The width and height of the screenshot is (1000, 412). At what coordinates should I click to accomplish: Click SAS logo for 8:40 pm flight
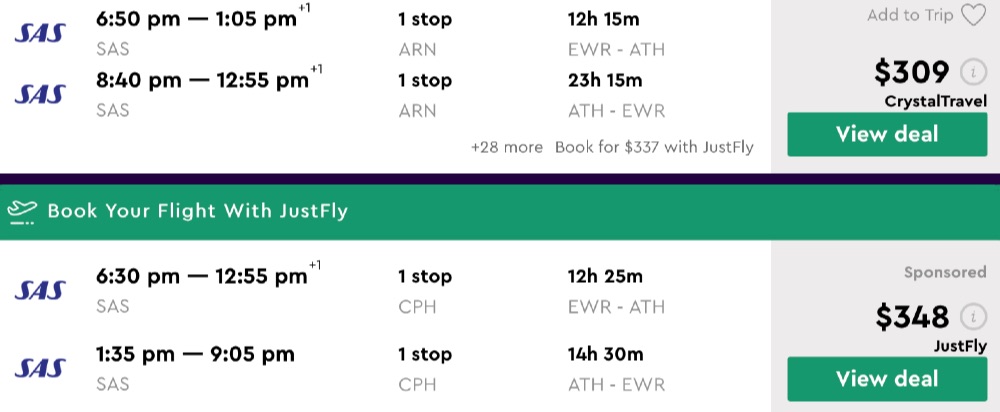(41, 94)
